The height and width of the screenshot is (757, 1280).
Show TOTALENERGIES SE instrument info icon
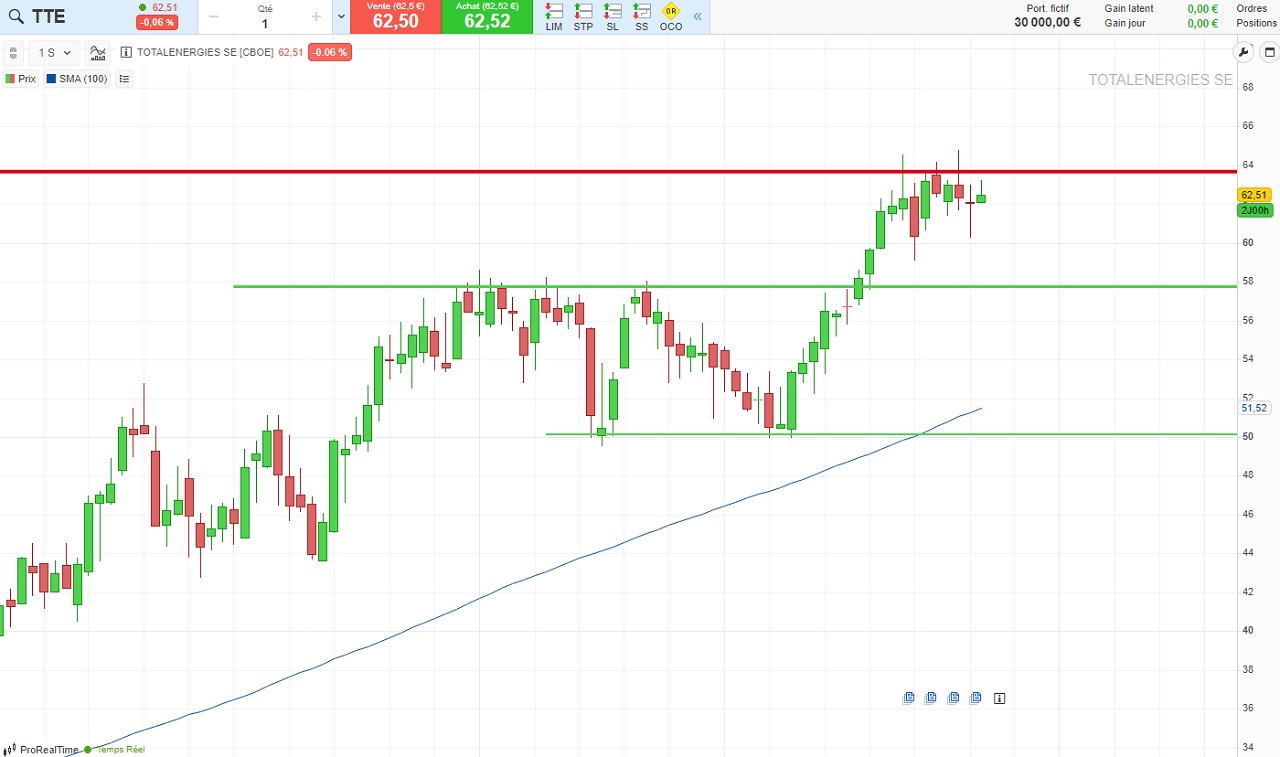126,53
